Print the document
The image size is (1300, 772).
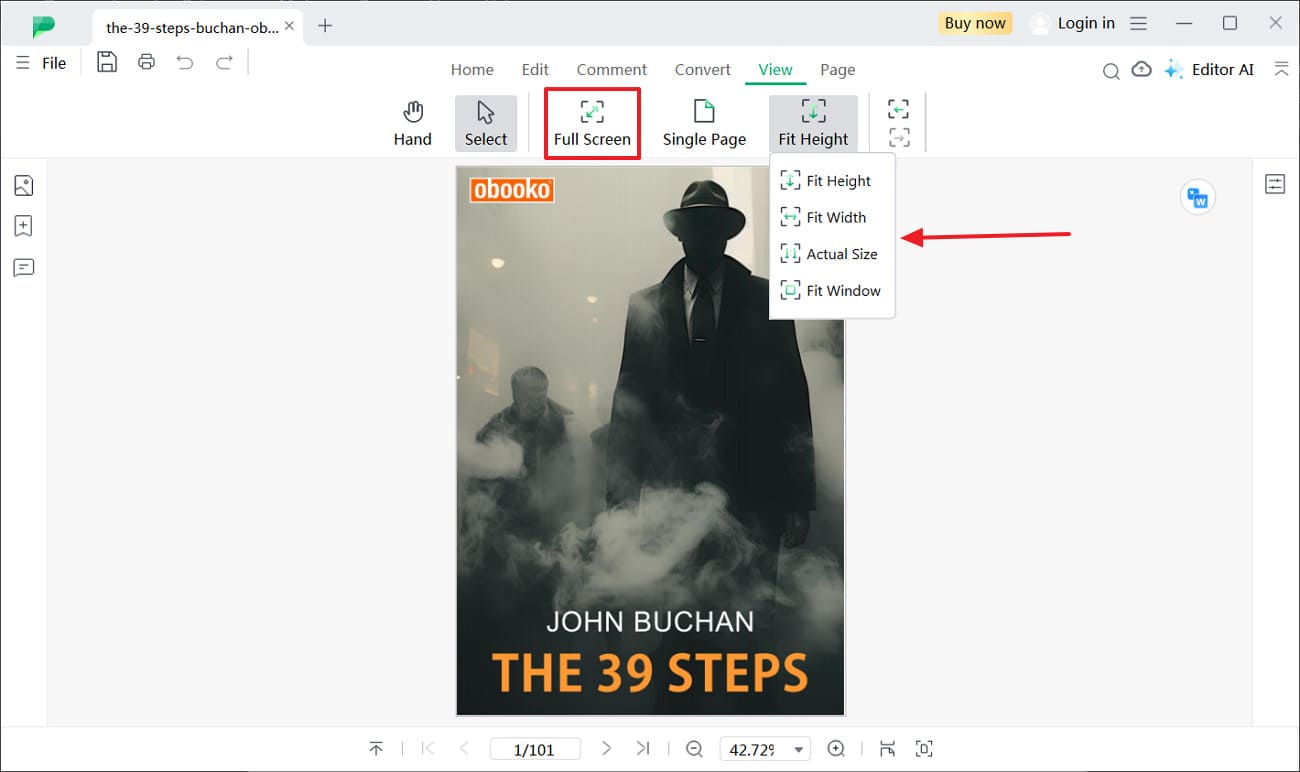(x=146, y=62)
